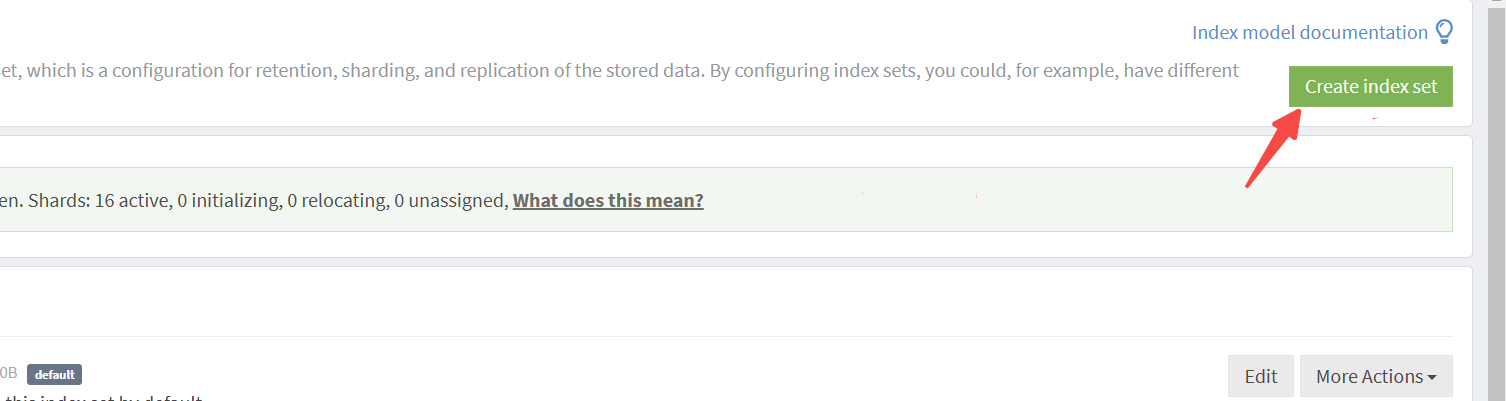Viewport: 1506px width, 401px height.
Task: Click the red arrow annotation
Action: 1272,148
